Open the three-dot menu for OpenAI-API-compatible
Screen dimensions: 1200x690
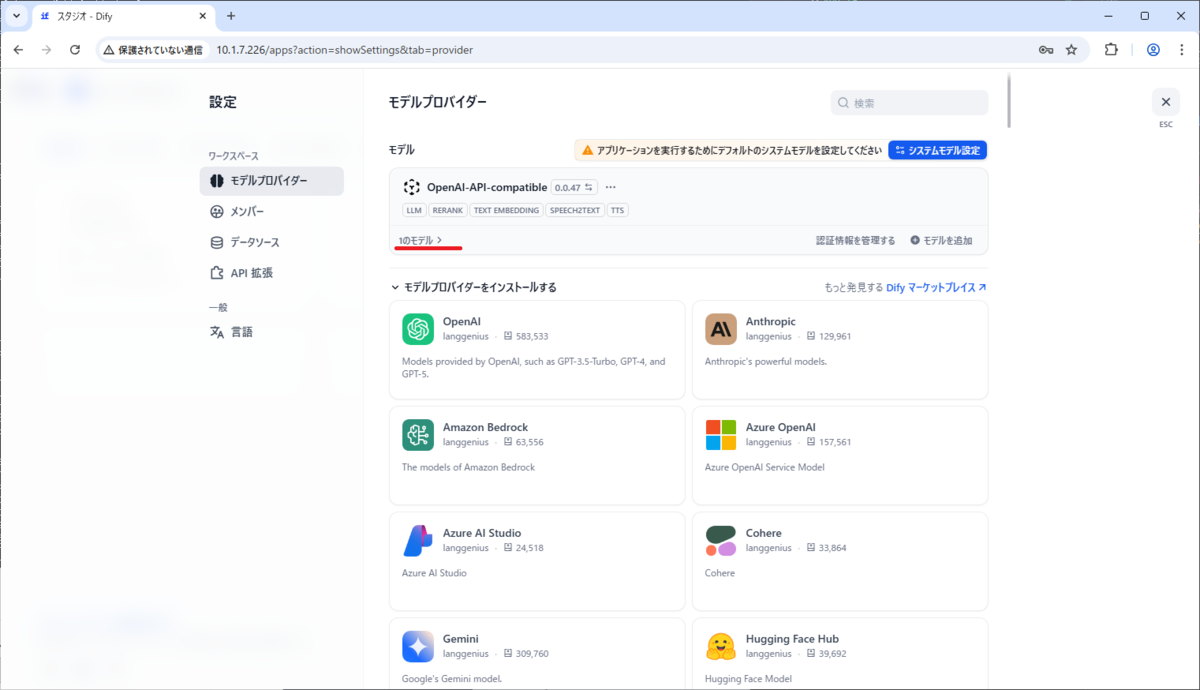[611, 187]
